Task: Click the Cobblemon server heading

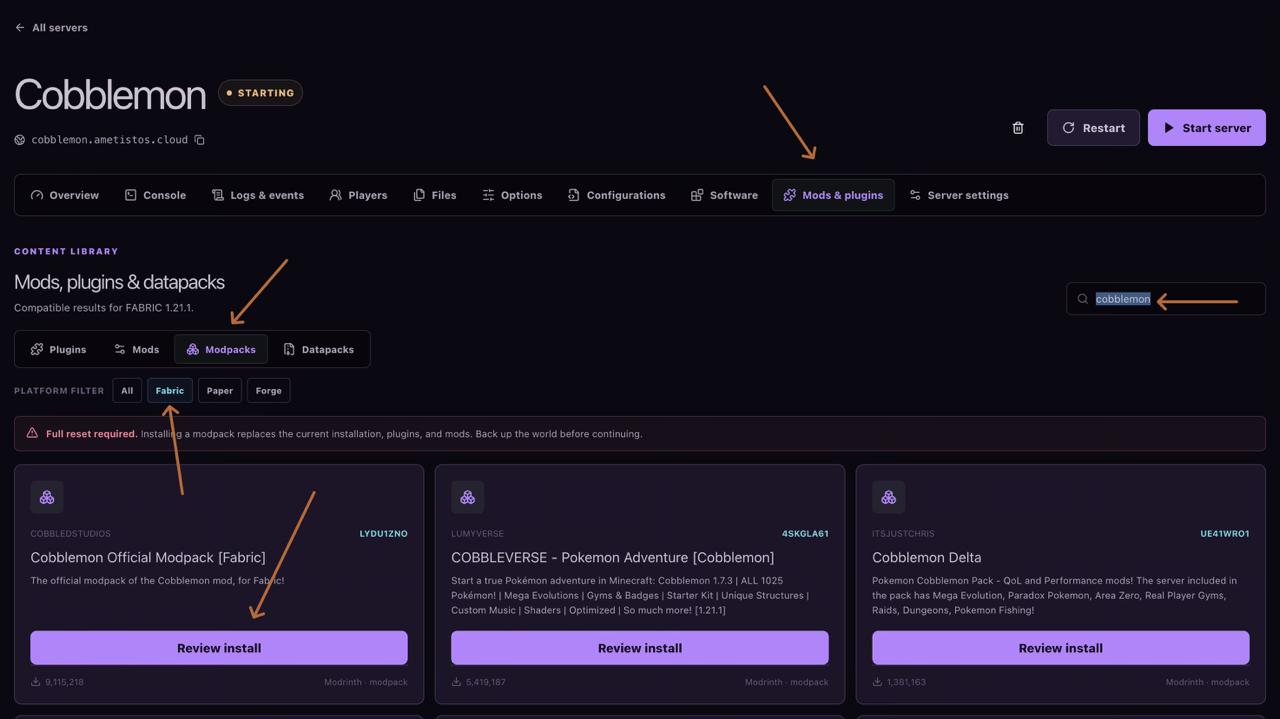Action: 110,95
